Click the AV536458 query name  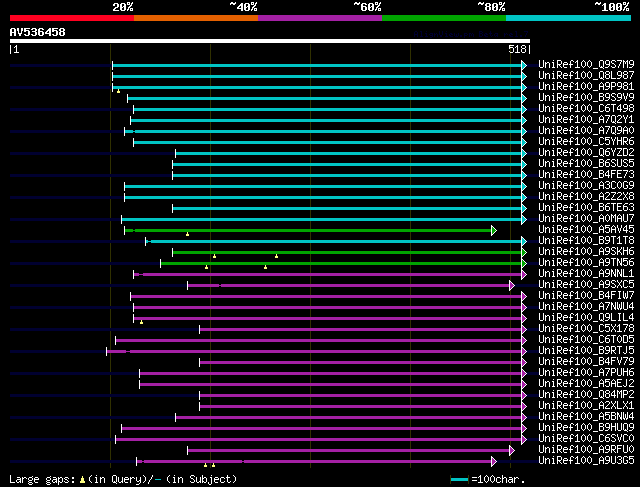[x=38, y=32]
